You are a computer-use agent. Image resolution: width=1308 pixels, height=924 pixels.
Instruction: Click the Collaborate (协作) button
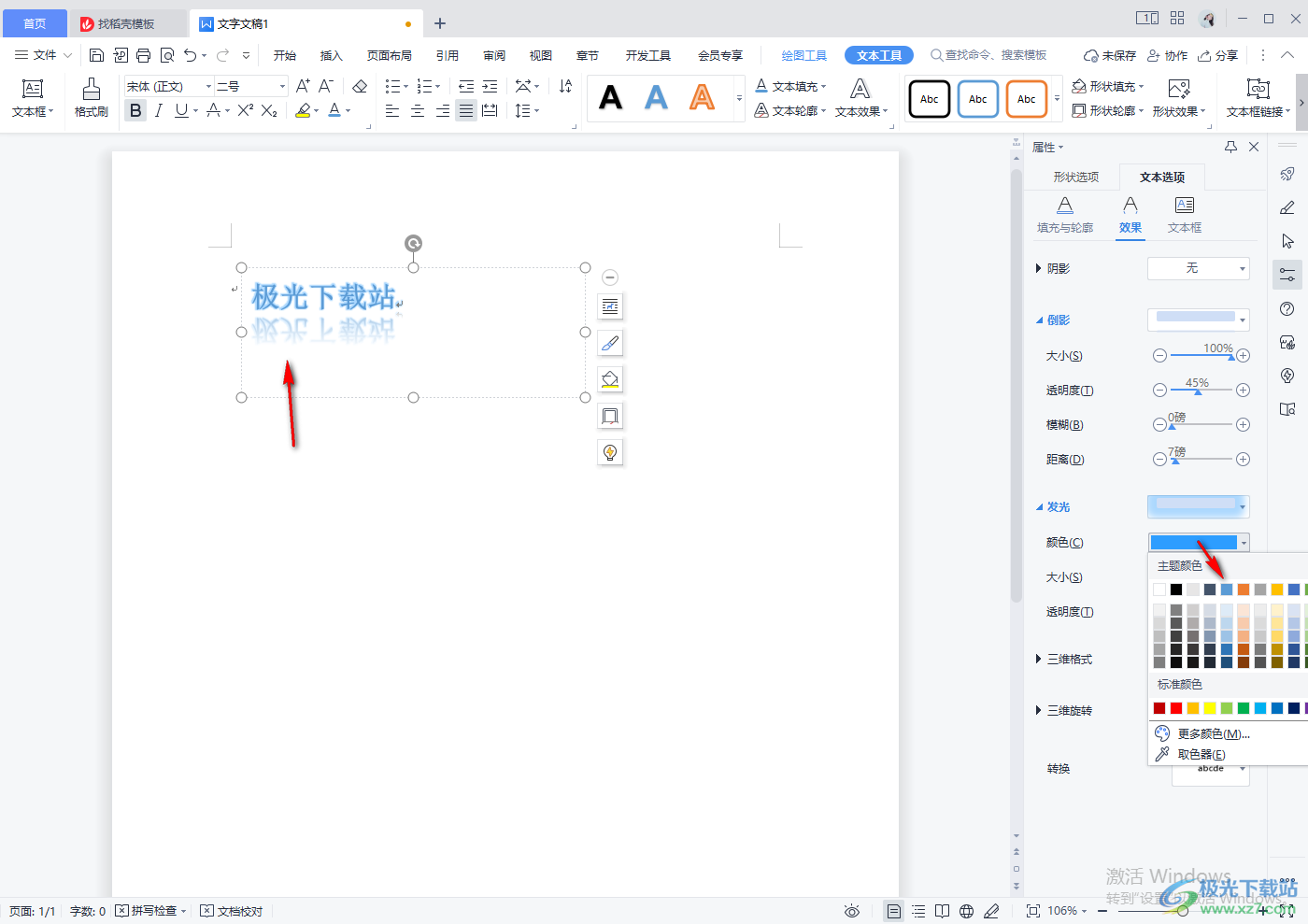[x=1168, y=55]
